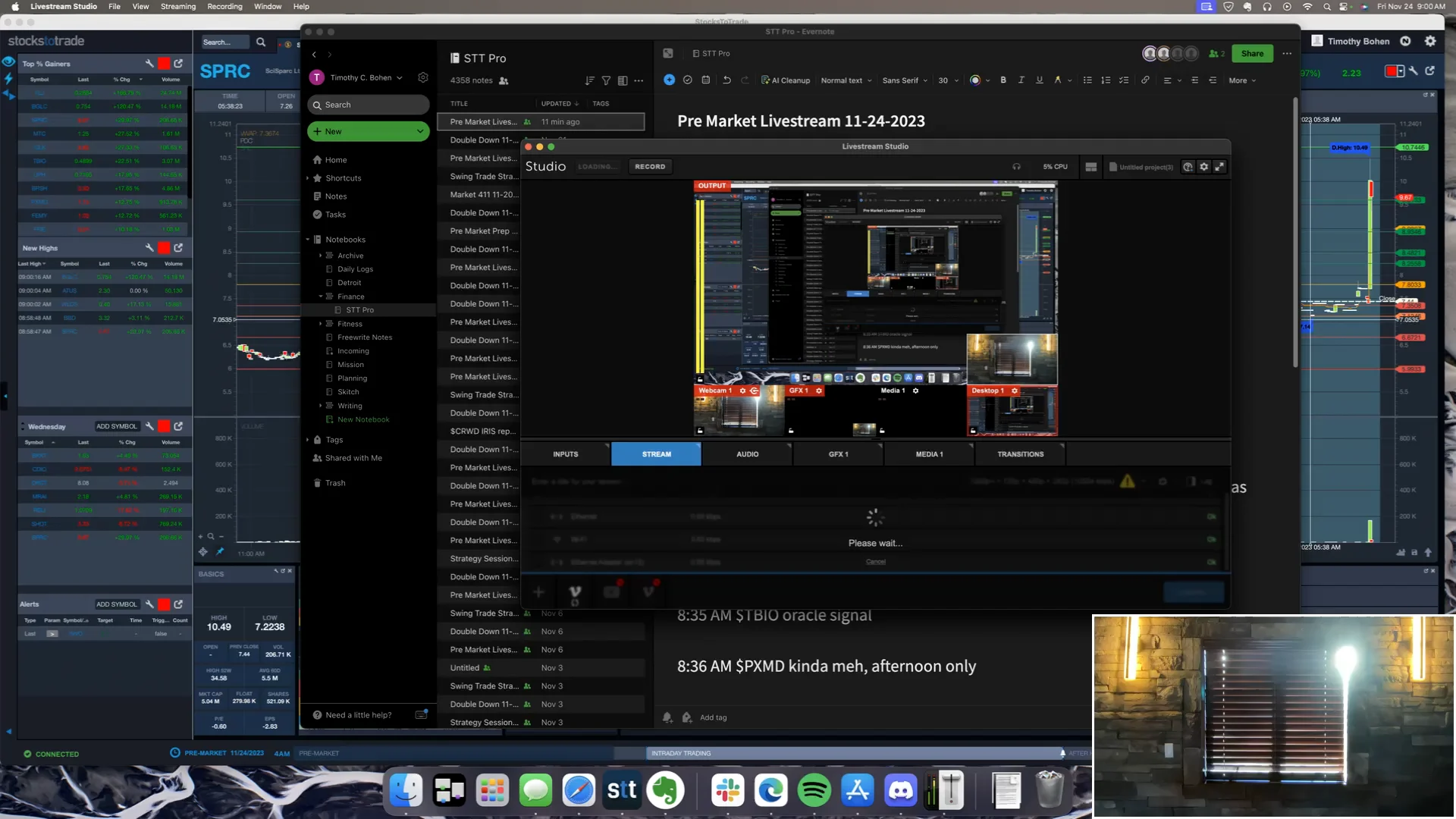Apply italic formatting in the note
Viewport: 1456px width, 819px height.
pyautogui.click(x=1021, y=80)
